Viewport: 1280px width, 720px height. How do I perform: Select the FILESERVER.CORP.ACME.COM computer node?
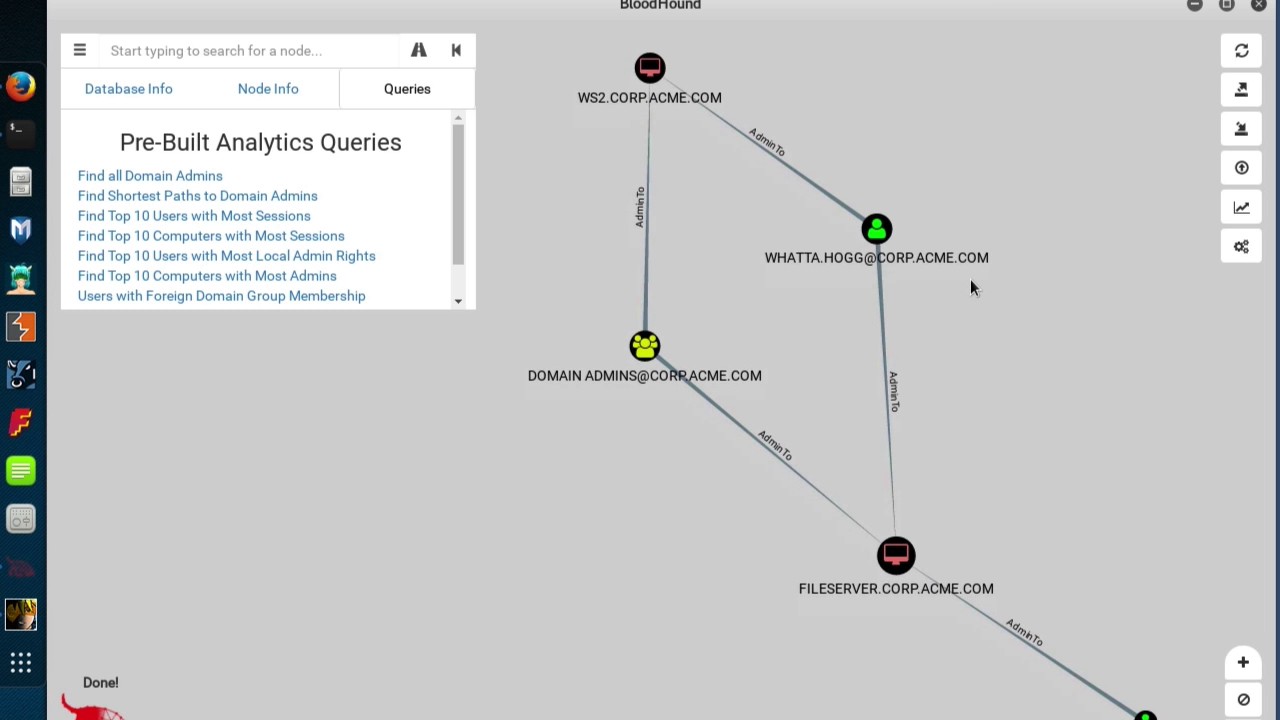click(x=896, y=556)
